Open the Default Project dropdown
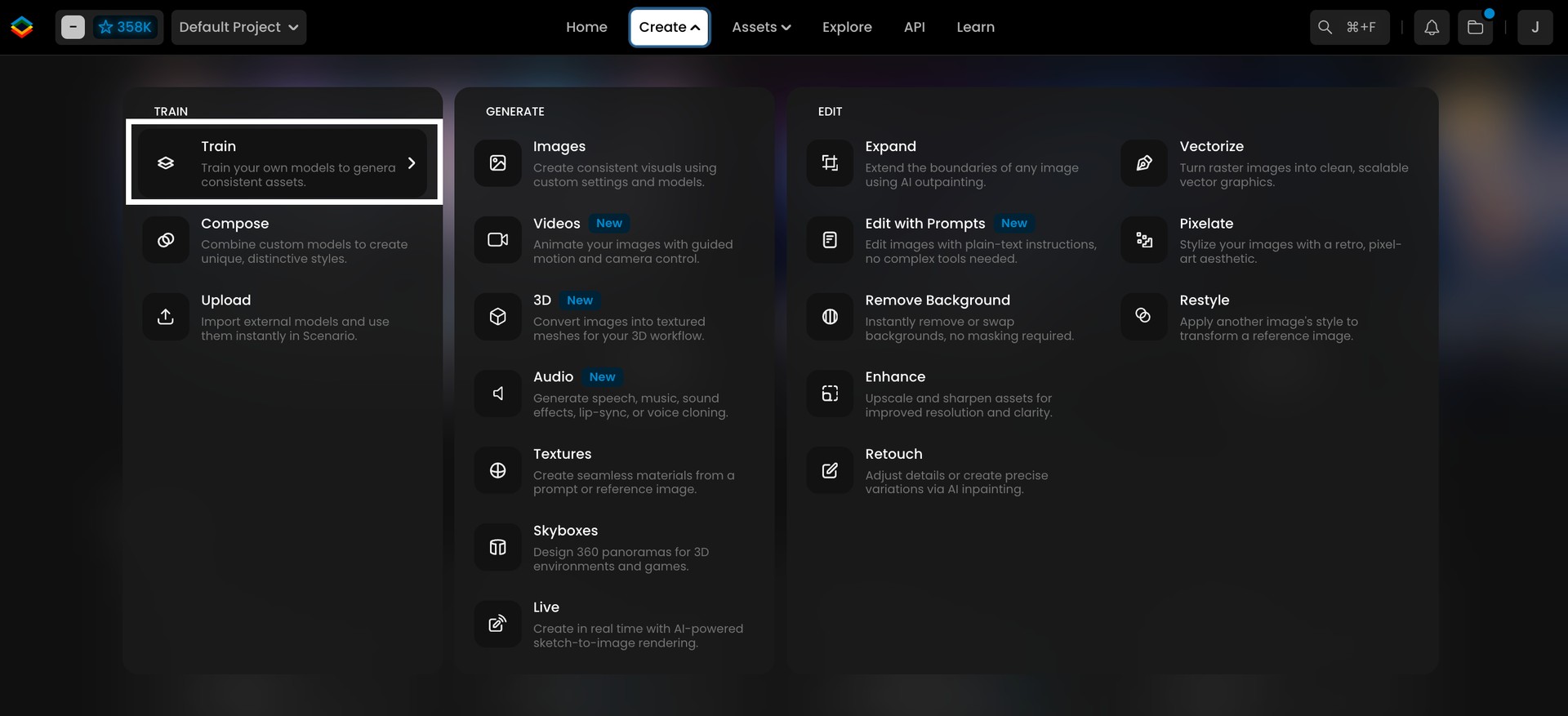This screenshot has width=1568, height=716. [238, 28]
